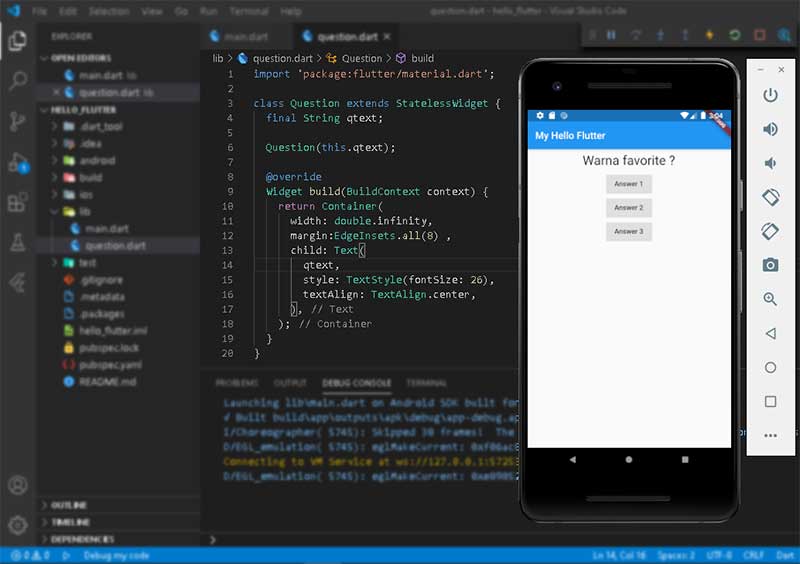This screenshot has width=800, height=564.
Task: Expand the android folder in explorer
Action: [97, 160]
